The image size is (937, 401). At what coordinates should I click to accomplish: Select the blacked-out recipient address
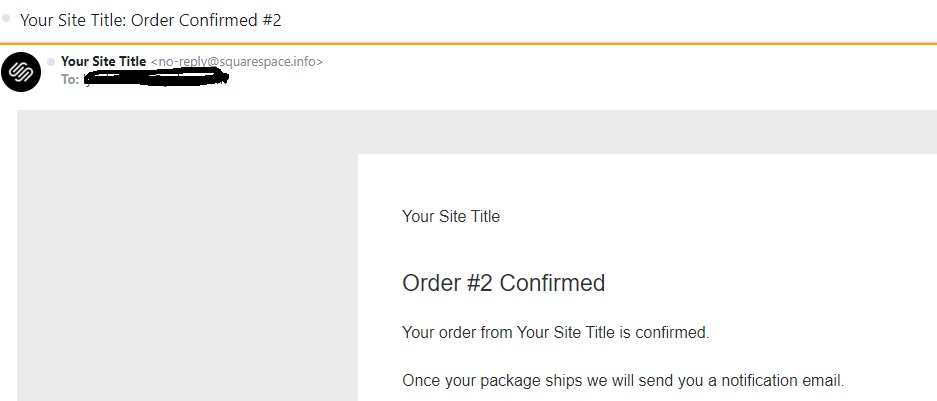[155, 78]
